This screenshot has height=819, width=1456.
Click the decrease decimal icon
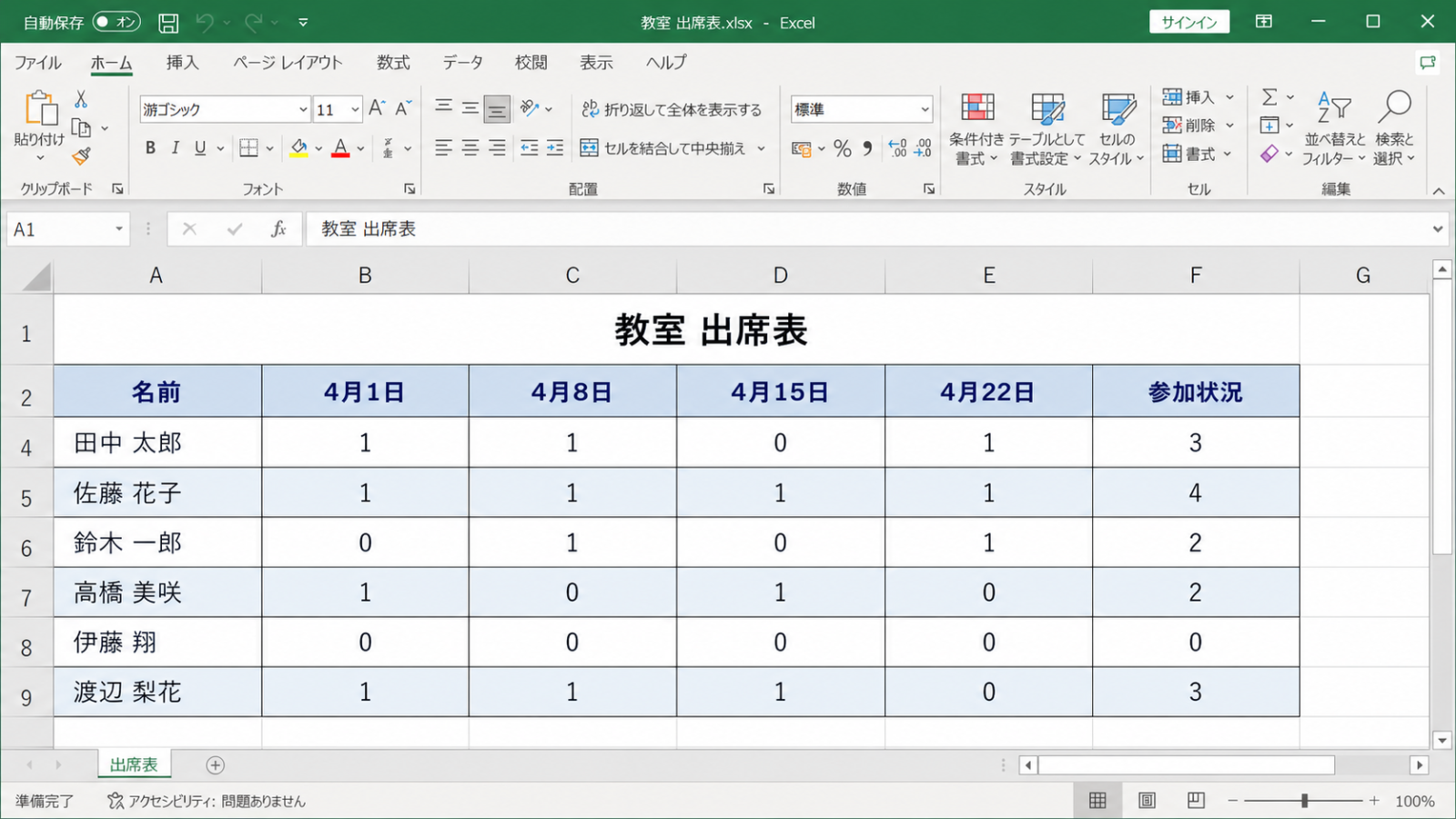pyautogui.click(x=923, y=147)
